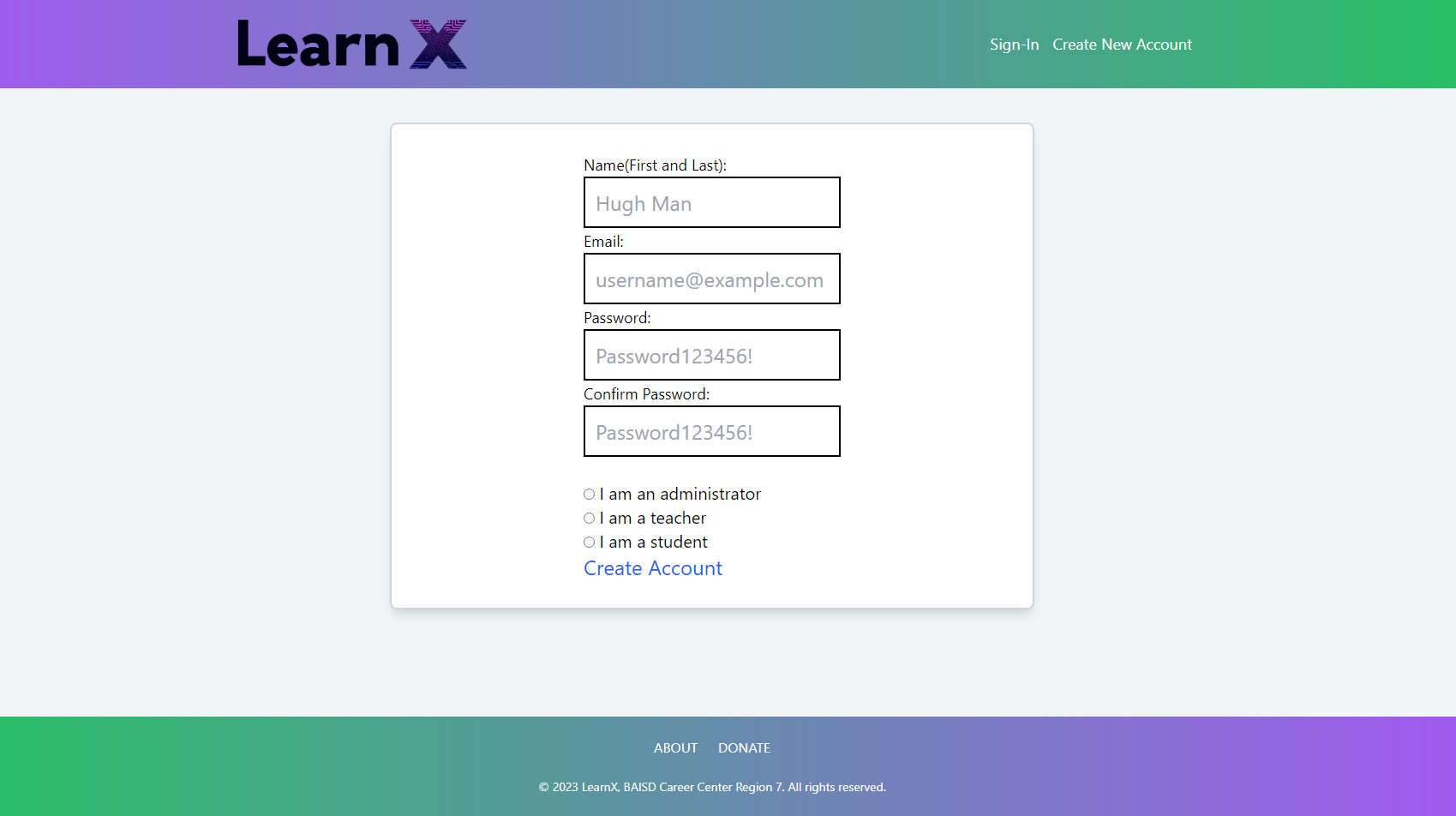1456x816 pixels.
Task: Focus the Email input field
Action: click(x=712, y=279)
